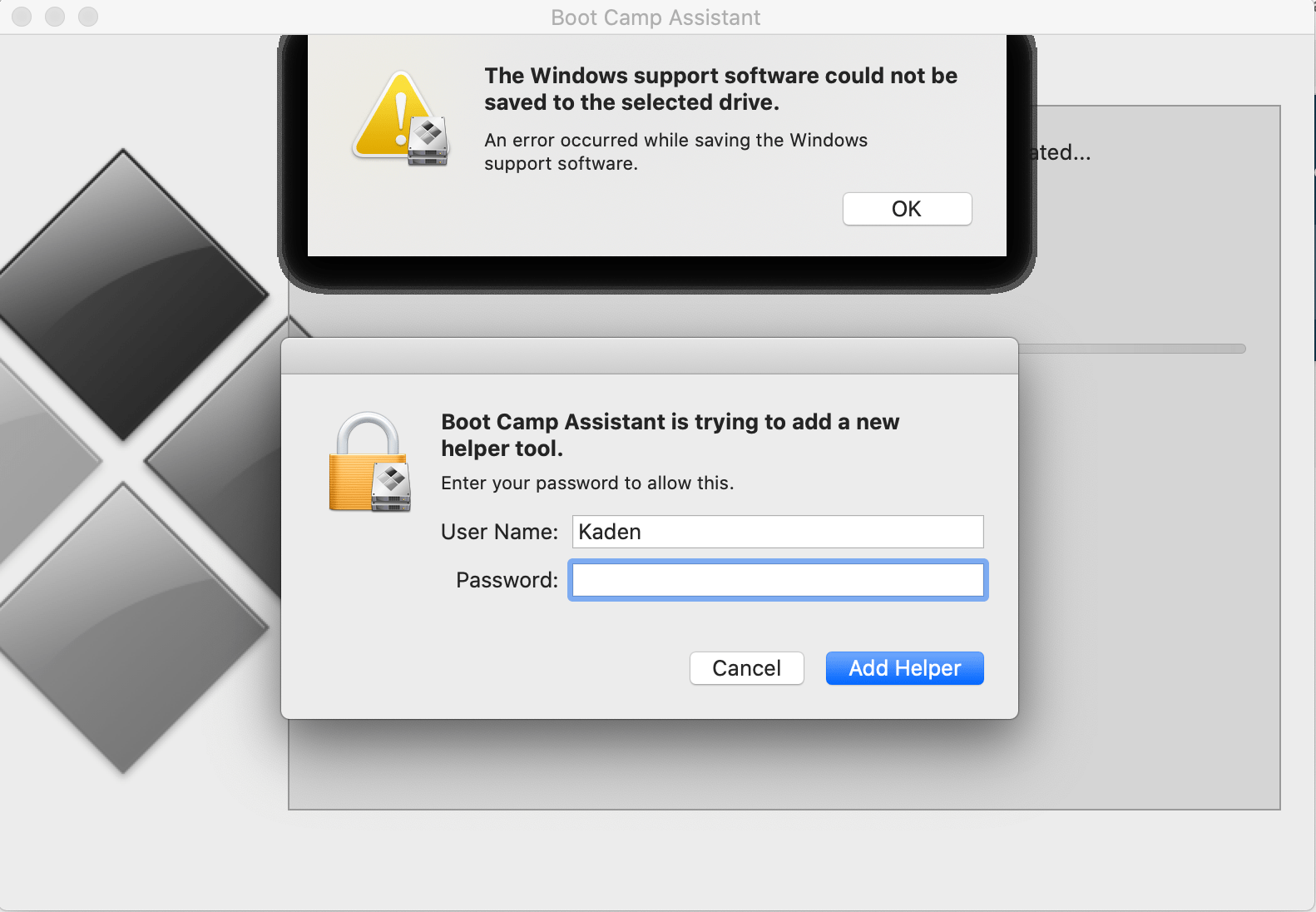Select the User Name field containing Kaden
Screen dimensions: 1316x912
click(778, 532)
